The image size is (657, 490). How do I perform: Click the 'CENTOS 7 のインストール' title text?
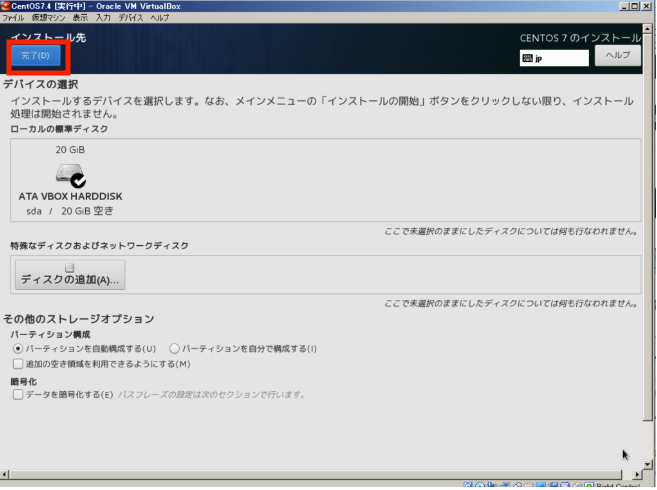click(580, 38)
